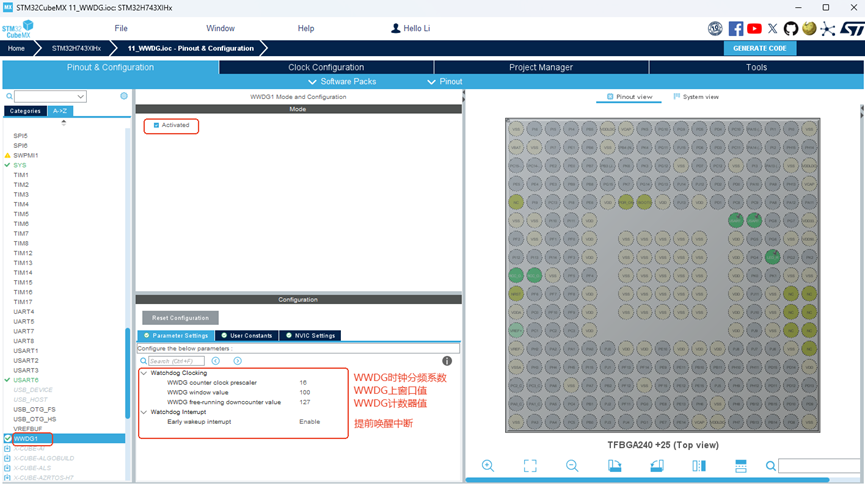
Task: Collapse the Watchdog Clocking group
Action: (144, 373)
